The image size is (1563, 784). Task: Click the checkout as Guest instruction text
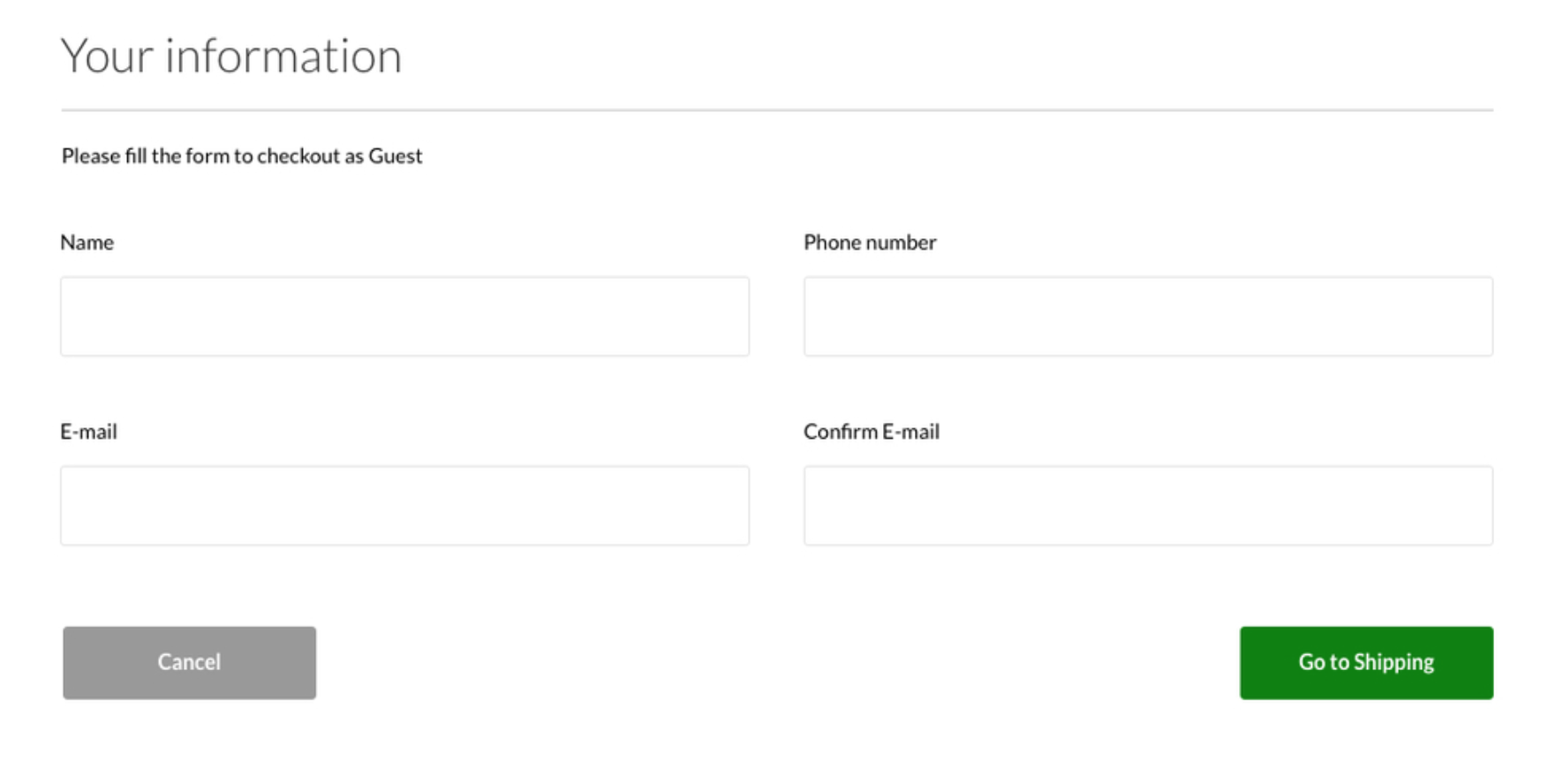point(242,155)
